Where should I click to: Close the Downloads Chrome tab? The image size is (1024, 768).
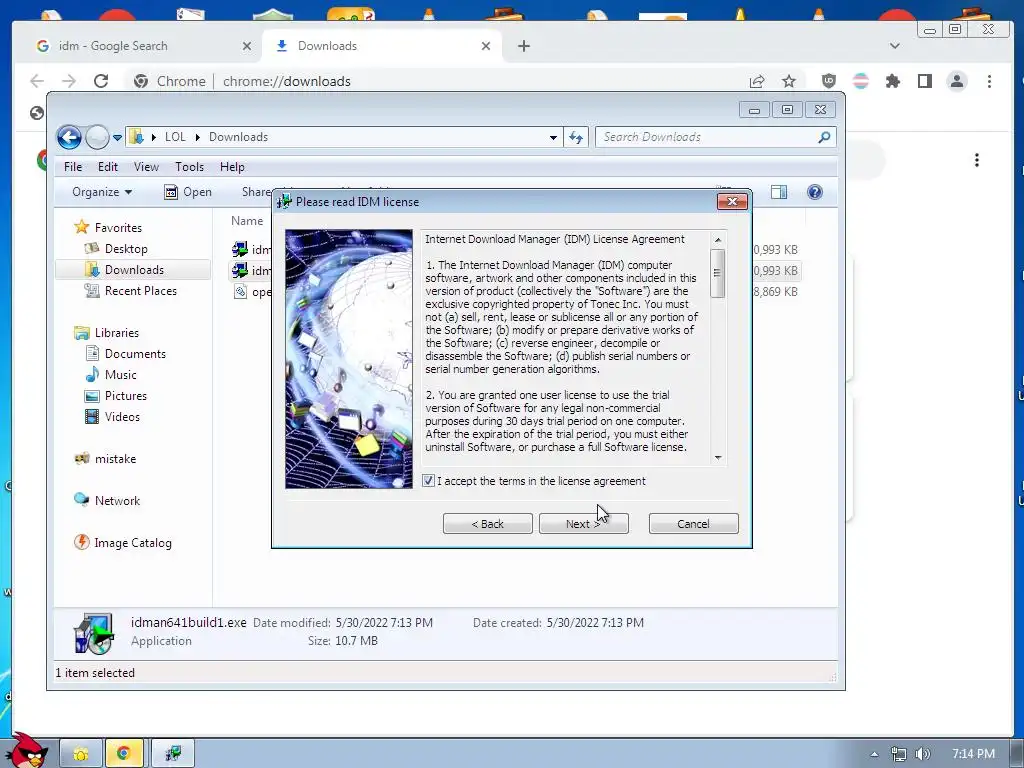486,46
